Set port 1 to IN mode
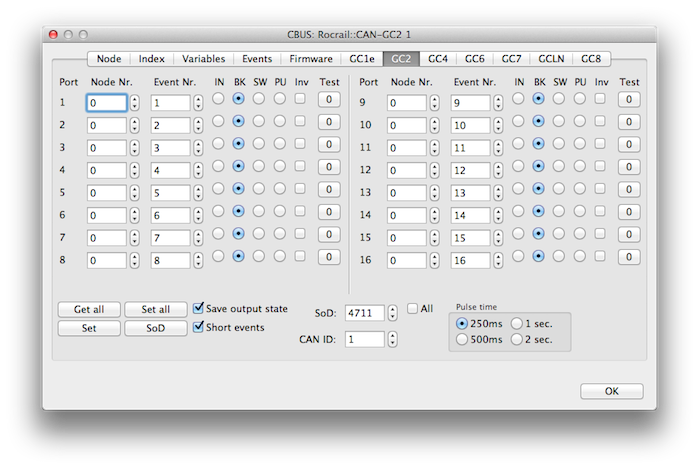 click(x=218, y=99)
